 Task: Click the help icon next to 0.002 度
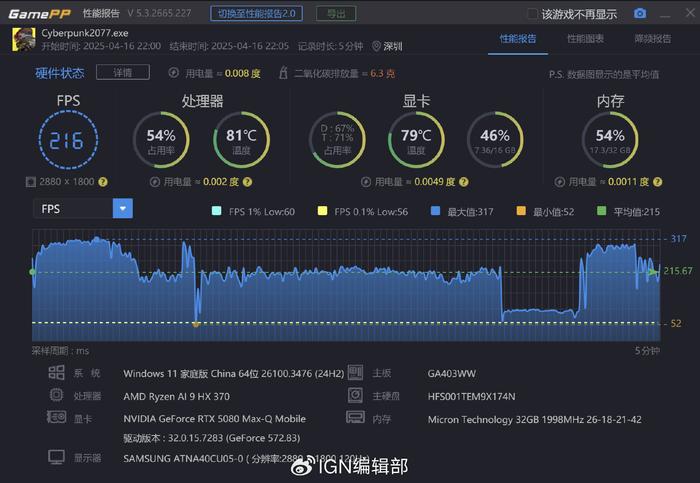(247, 182)
